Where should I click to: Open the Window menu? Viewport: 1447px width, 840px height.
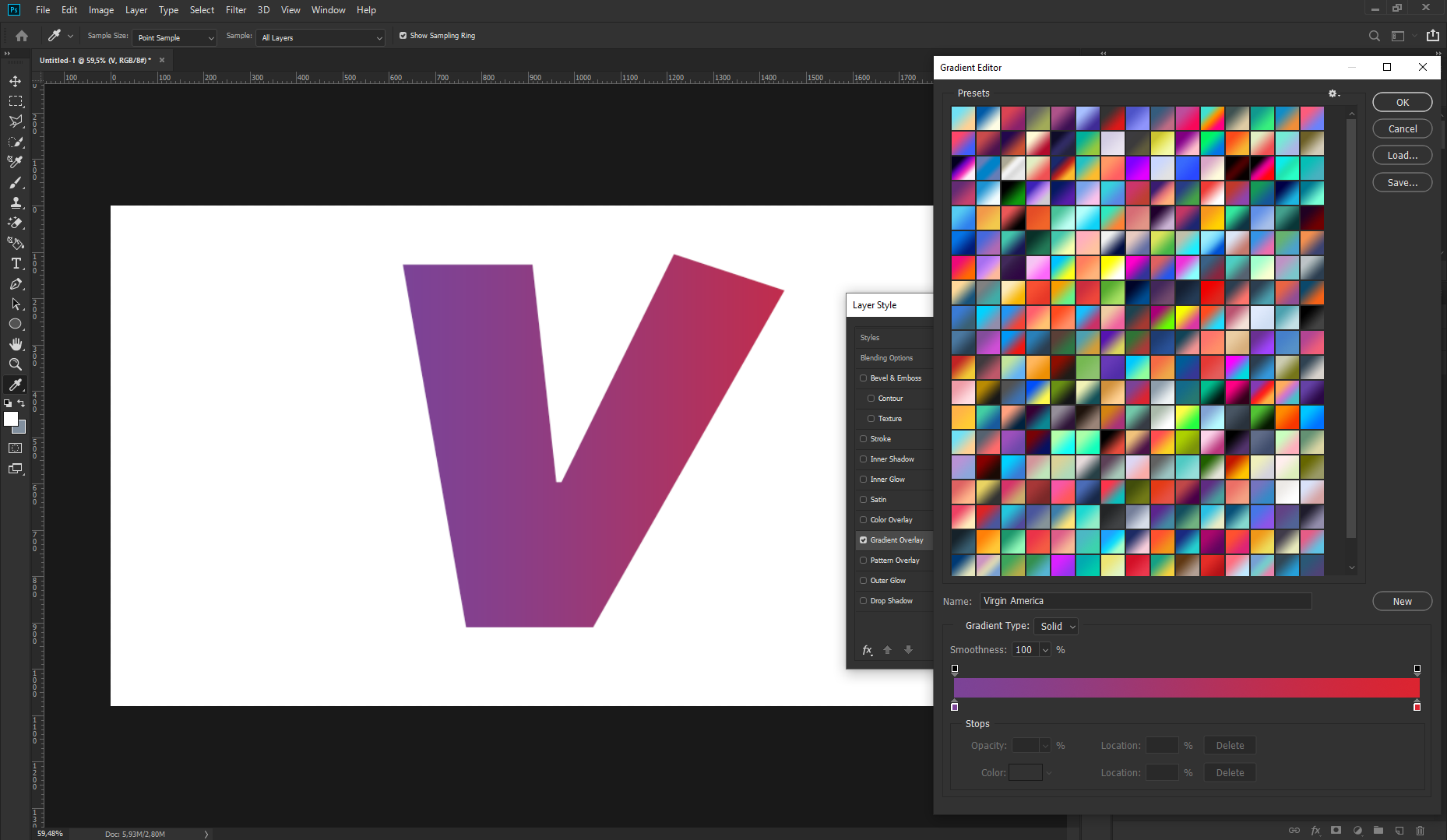pyautogui.click(x=329, y=10)
